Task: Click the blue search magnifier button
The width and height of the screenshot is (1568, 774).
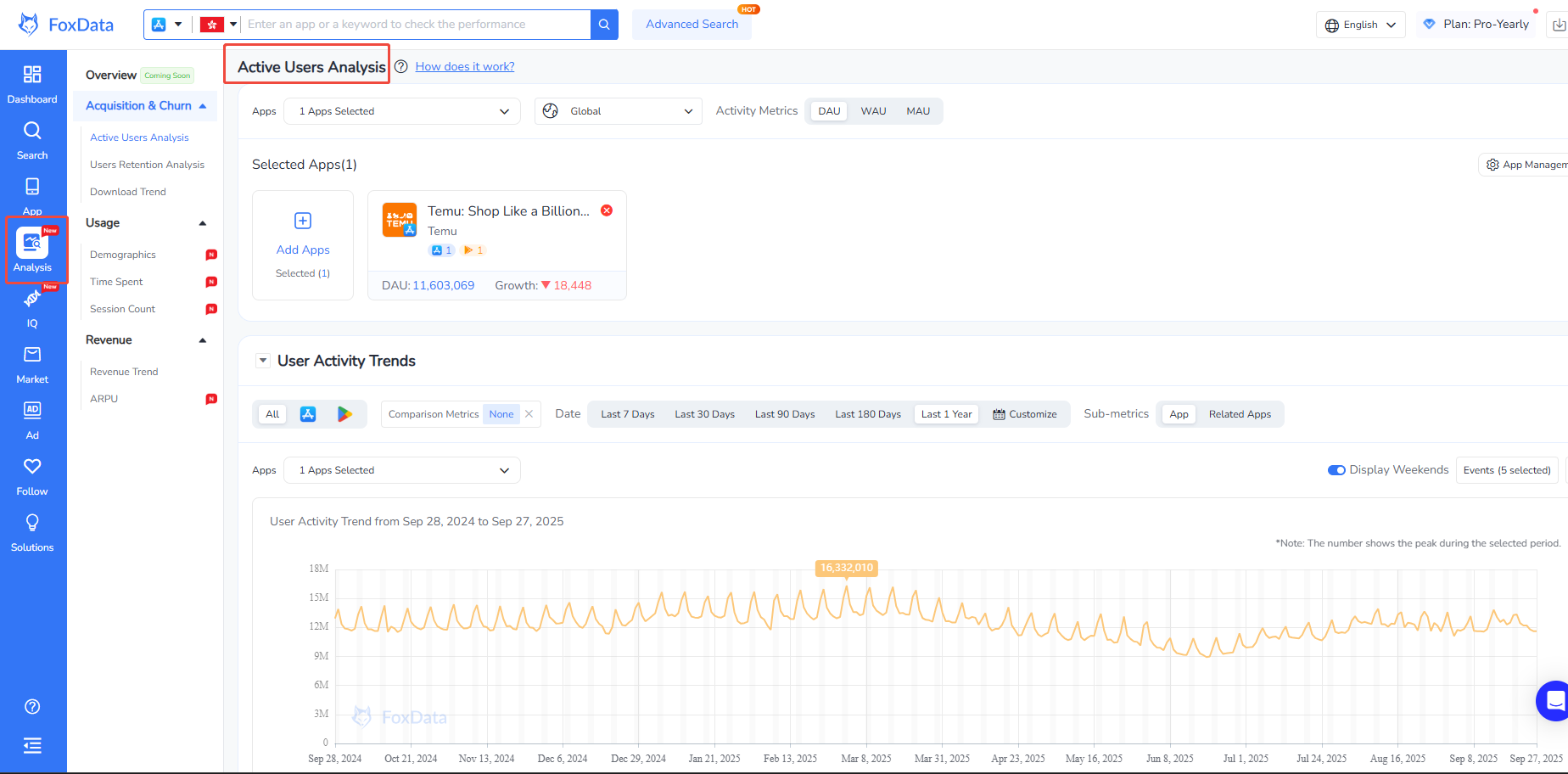Action: (604, 25)
